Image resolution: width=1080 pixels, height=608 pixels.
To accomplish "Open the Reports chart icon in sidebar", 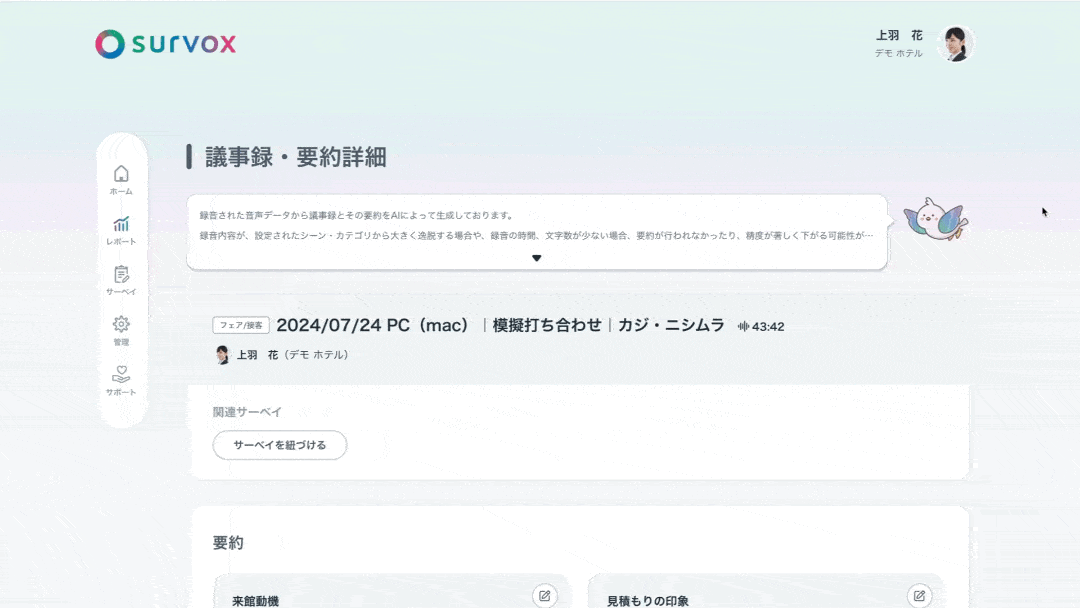I will tap(121, 229).
